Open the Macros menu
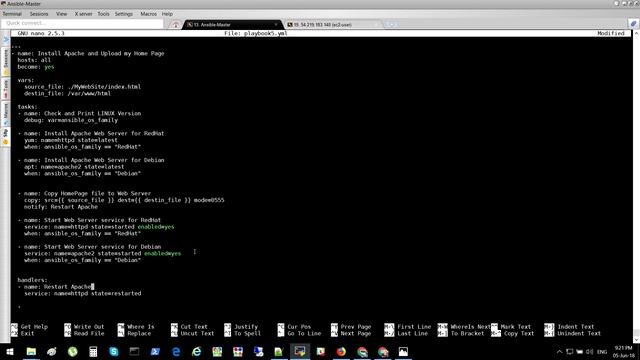640x360 pixels. 149,14
